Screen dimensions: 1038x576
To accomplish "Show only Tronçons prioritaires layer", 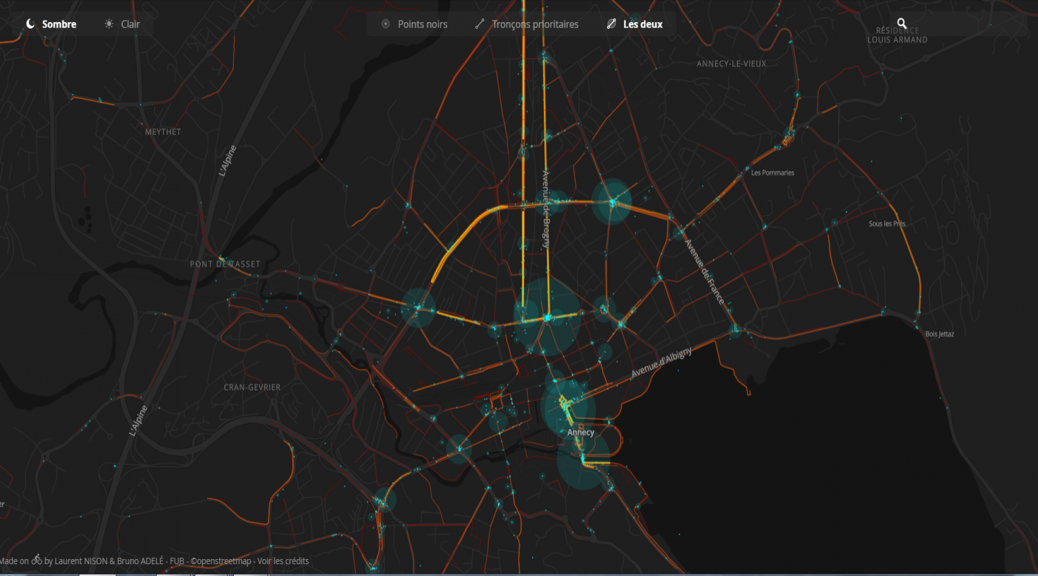I will point(527,24).
